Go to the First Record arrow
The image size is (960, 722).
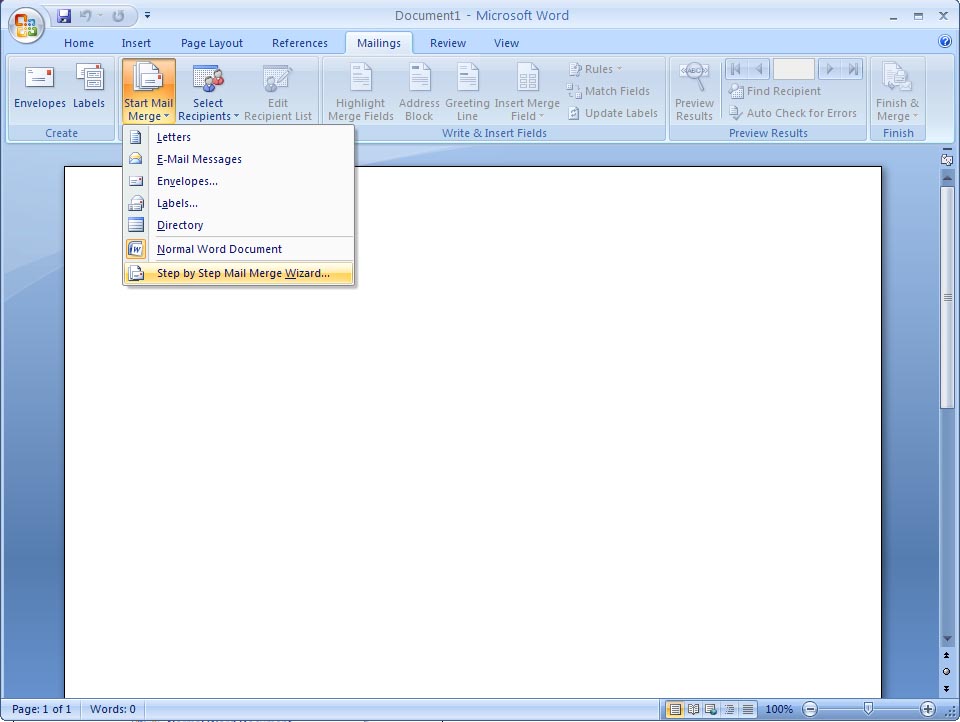point(736,69)
